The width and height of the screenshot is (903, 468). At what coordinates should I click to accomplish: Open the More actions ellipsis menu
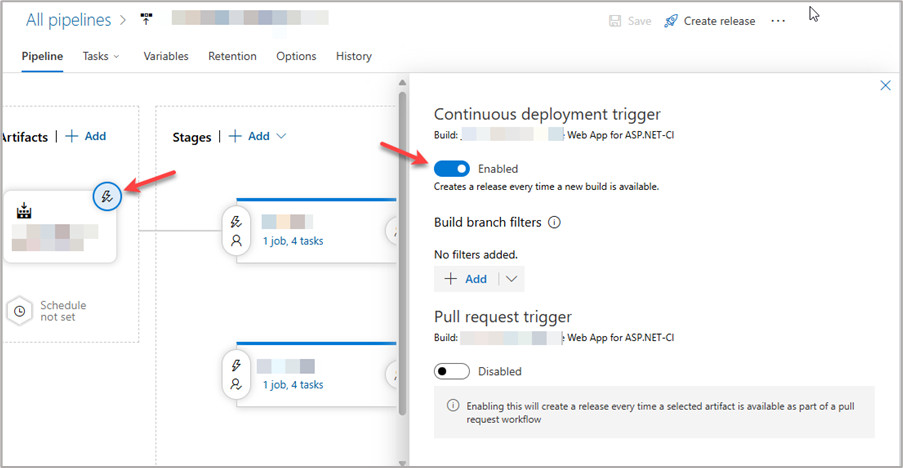pyautogui.click(x=778, y=21)
